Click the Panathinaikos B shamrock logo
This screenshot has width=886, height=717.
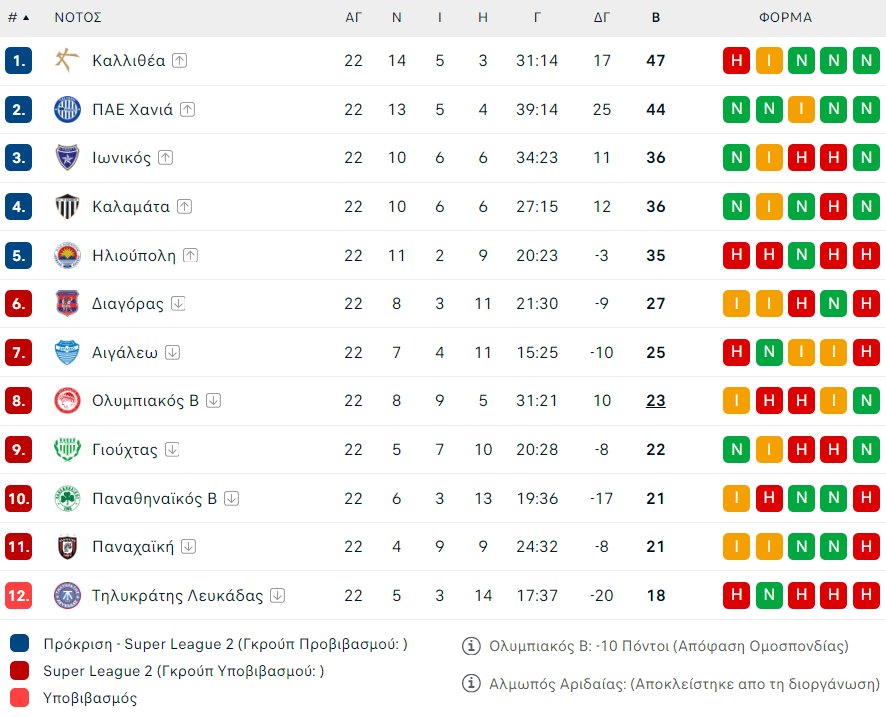pos(67,498)
